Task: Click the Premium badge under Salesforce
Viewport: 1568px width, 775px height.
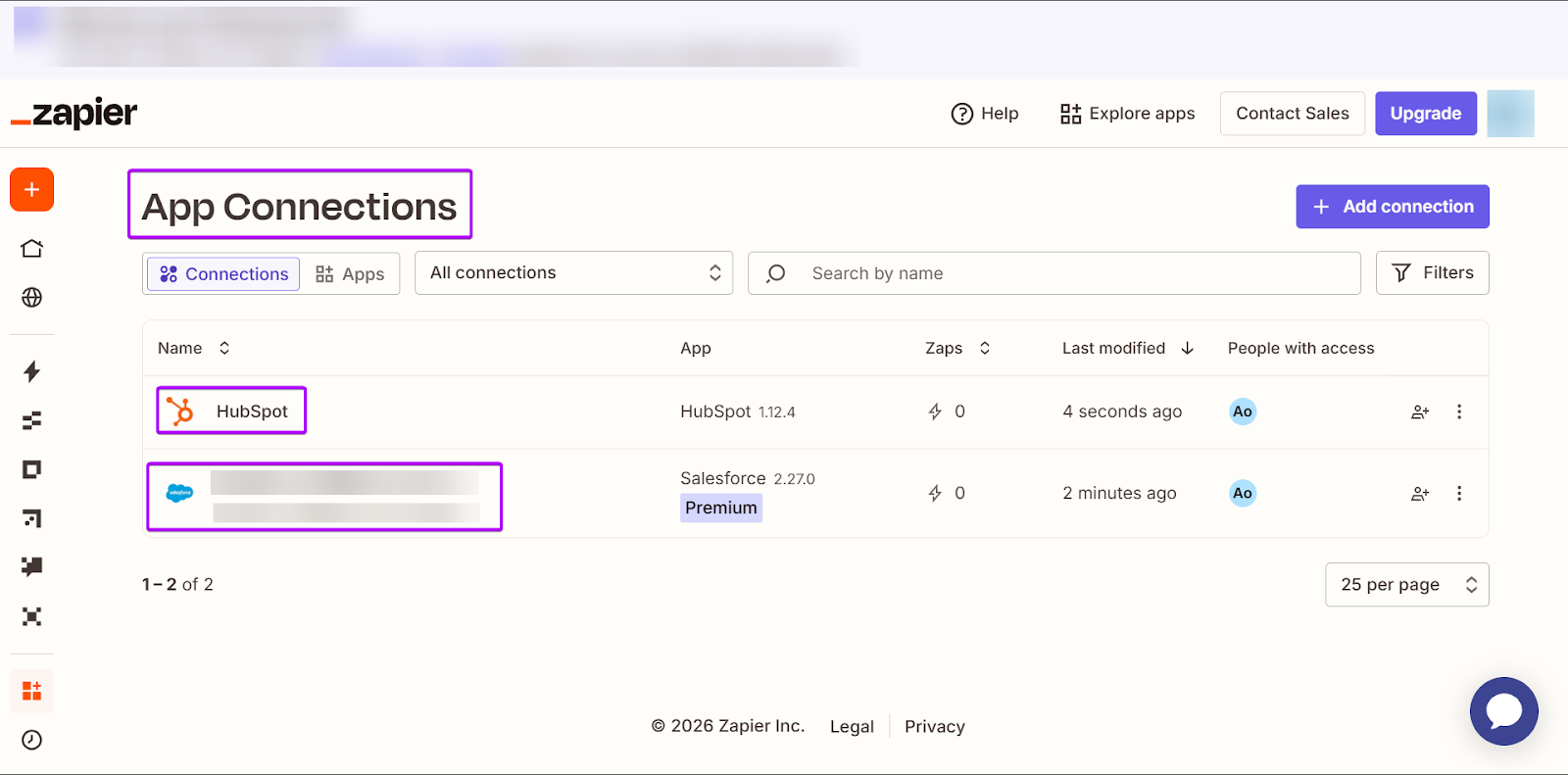Action: [721, 508]
